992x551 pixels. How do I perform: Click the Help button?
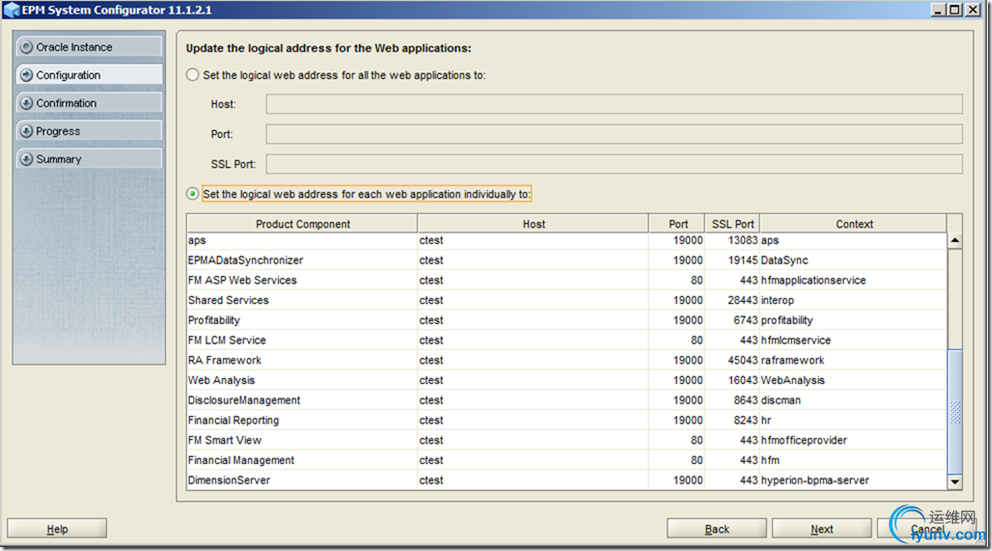pos(57,529)
